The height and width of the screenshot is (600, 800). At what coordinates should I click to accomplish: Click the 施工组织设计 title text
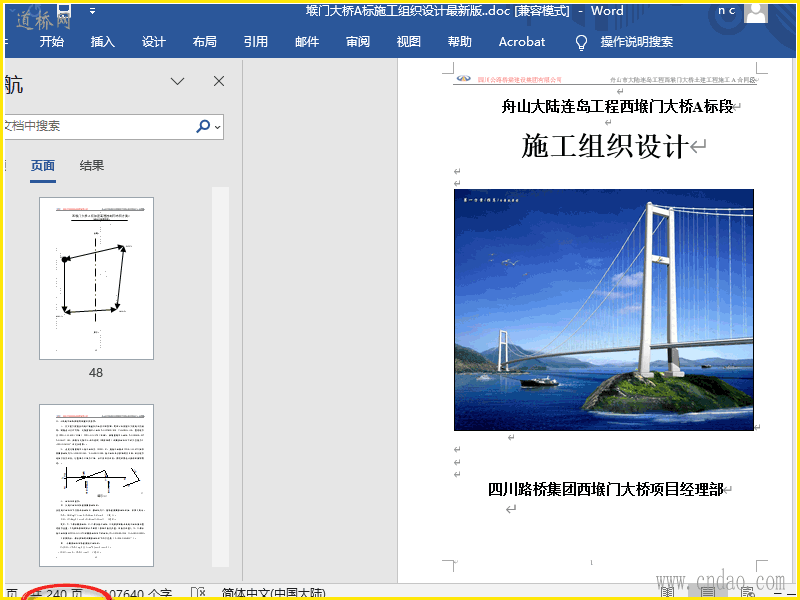coord(605,145)
